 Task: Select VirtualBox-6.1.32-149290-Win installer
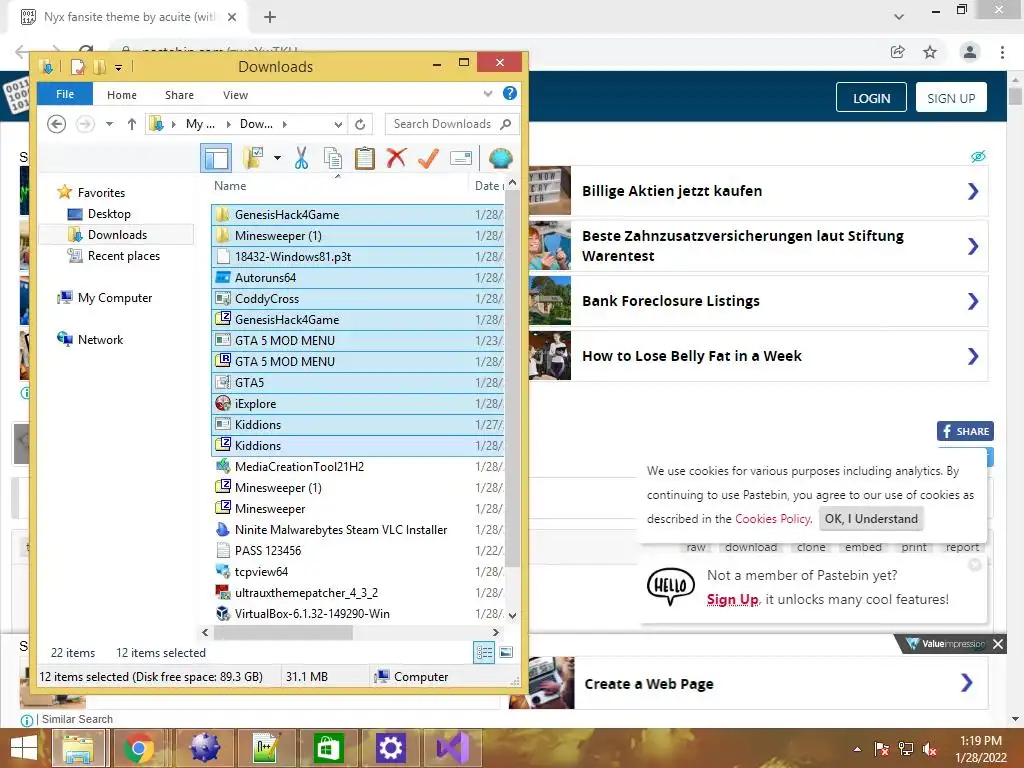(357, 613)
